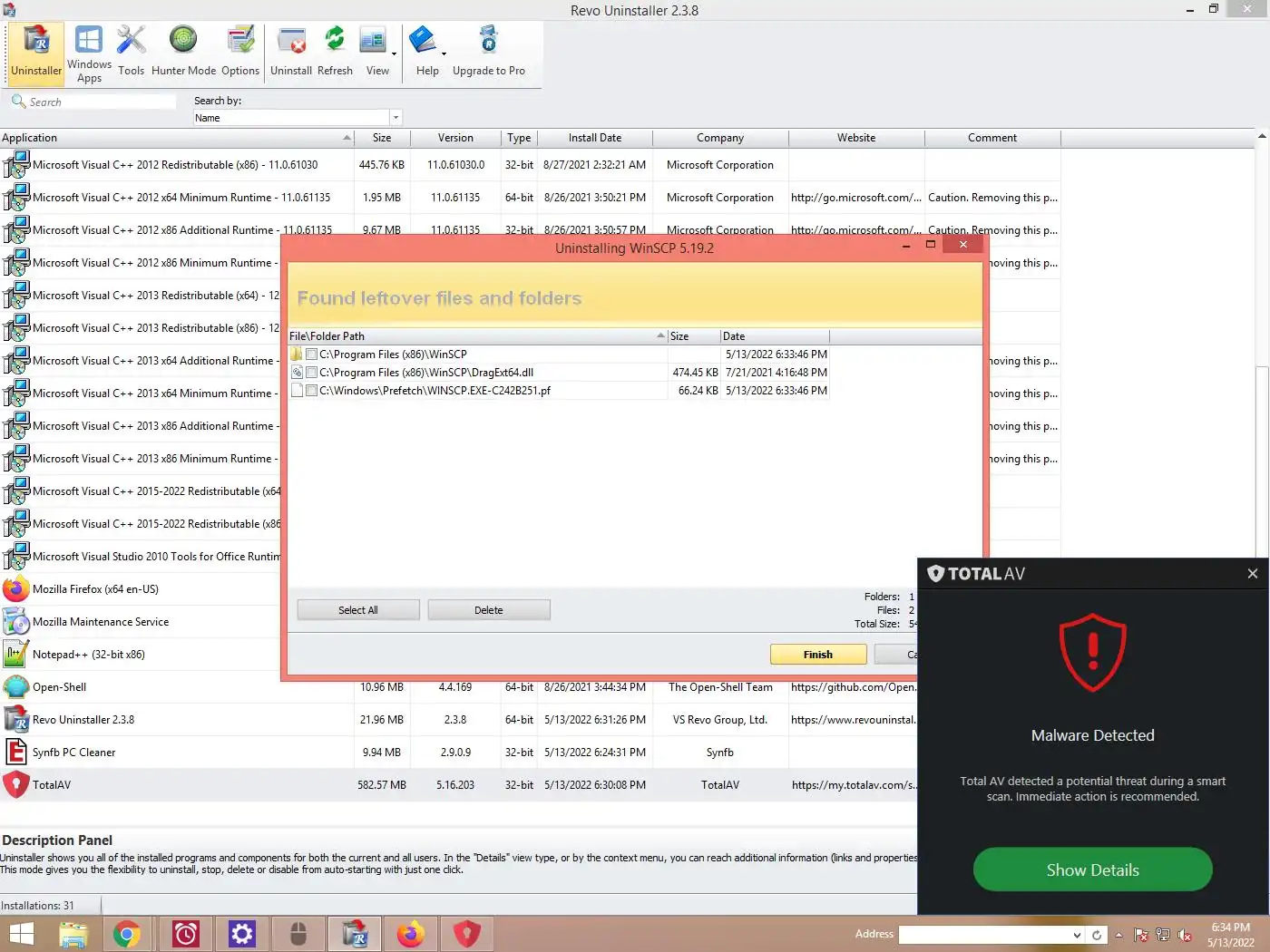
Task: Open the Uninstaller toolbar button
Action: (x=36, y=53)
